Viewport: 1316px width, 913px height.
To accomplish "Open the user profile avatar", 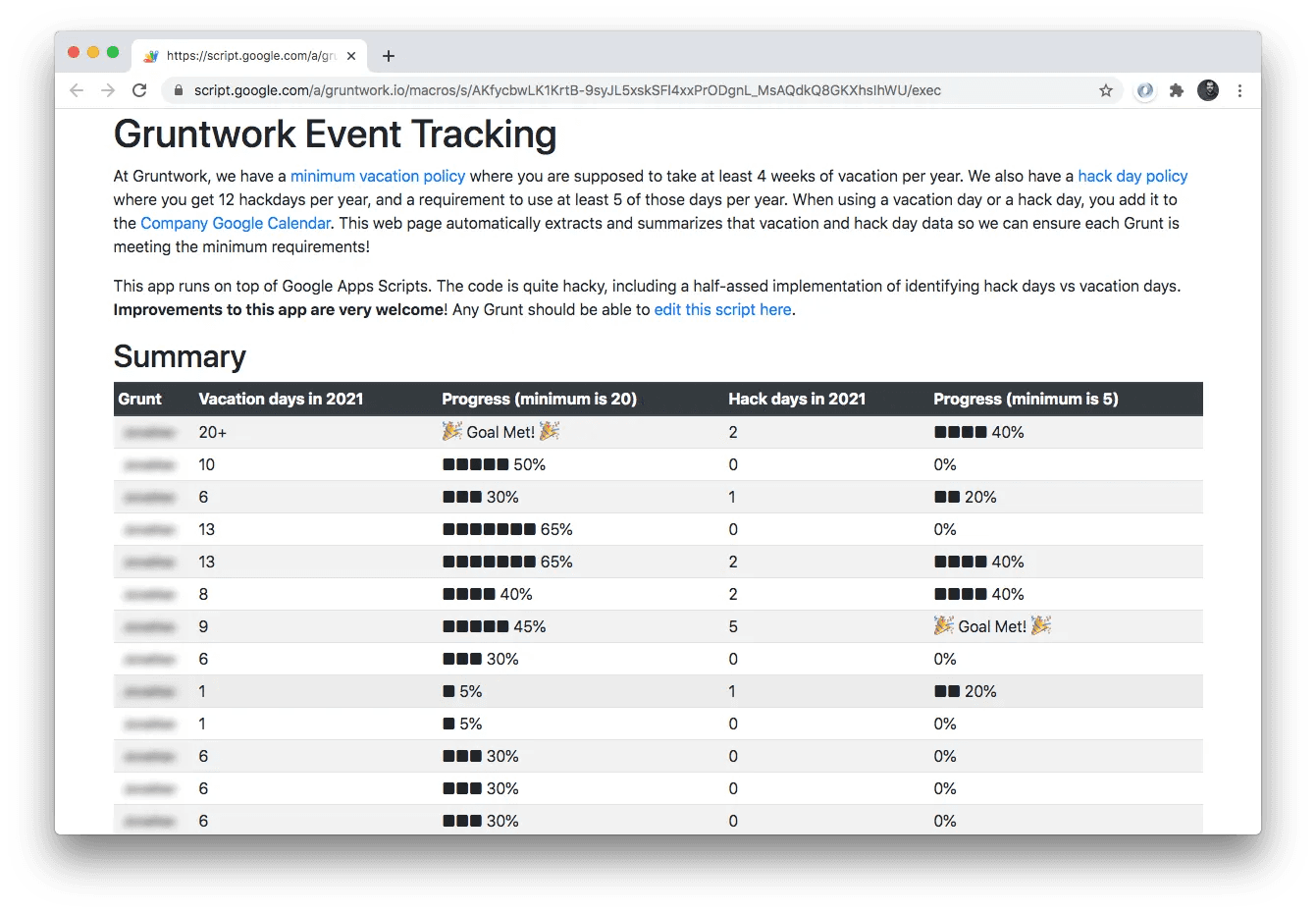I will [x=1208, y=90].
